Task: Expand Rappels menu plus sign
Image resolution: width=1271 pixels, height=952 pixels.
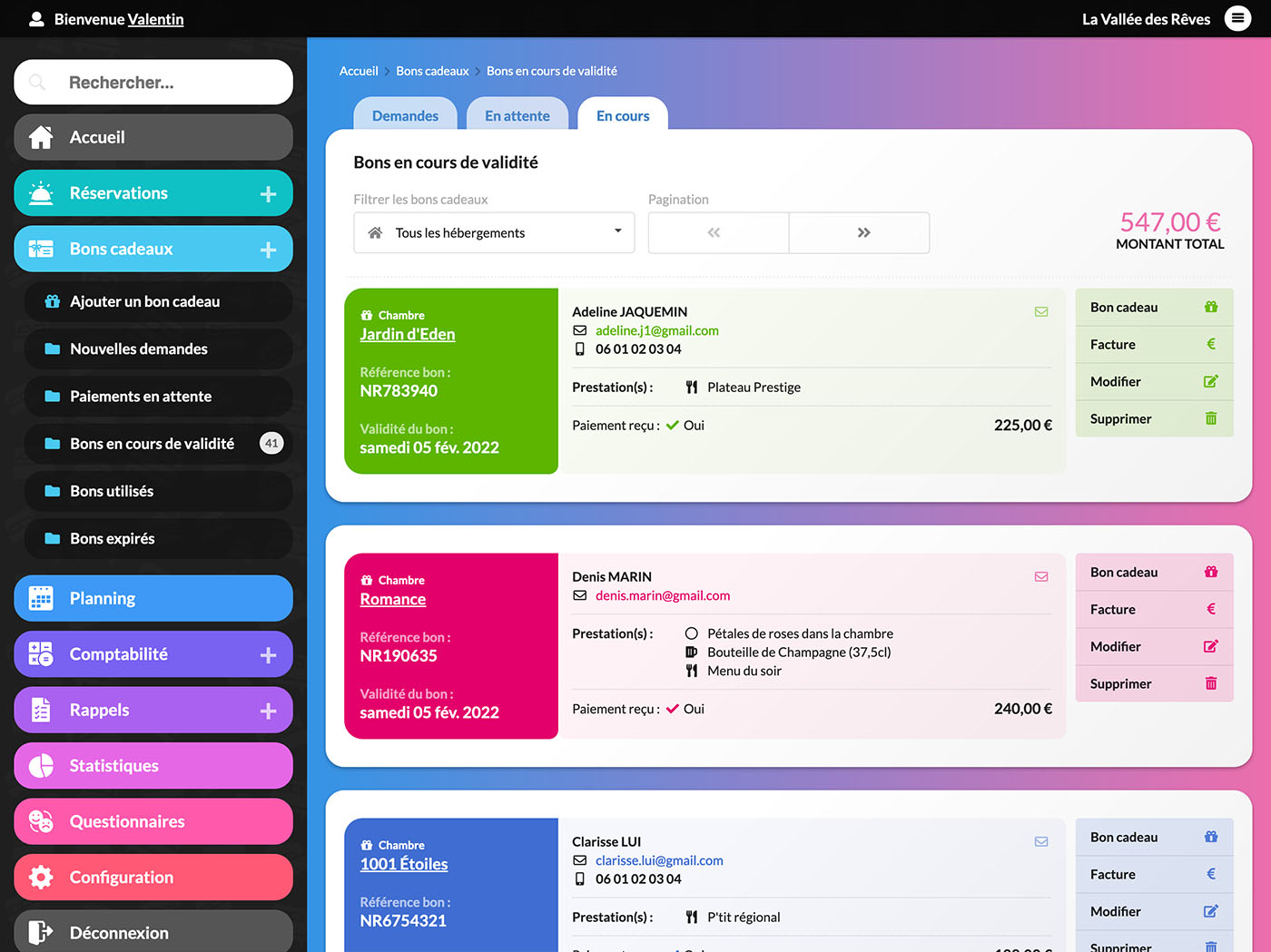Action: click(268, 711)
